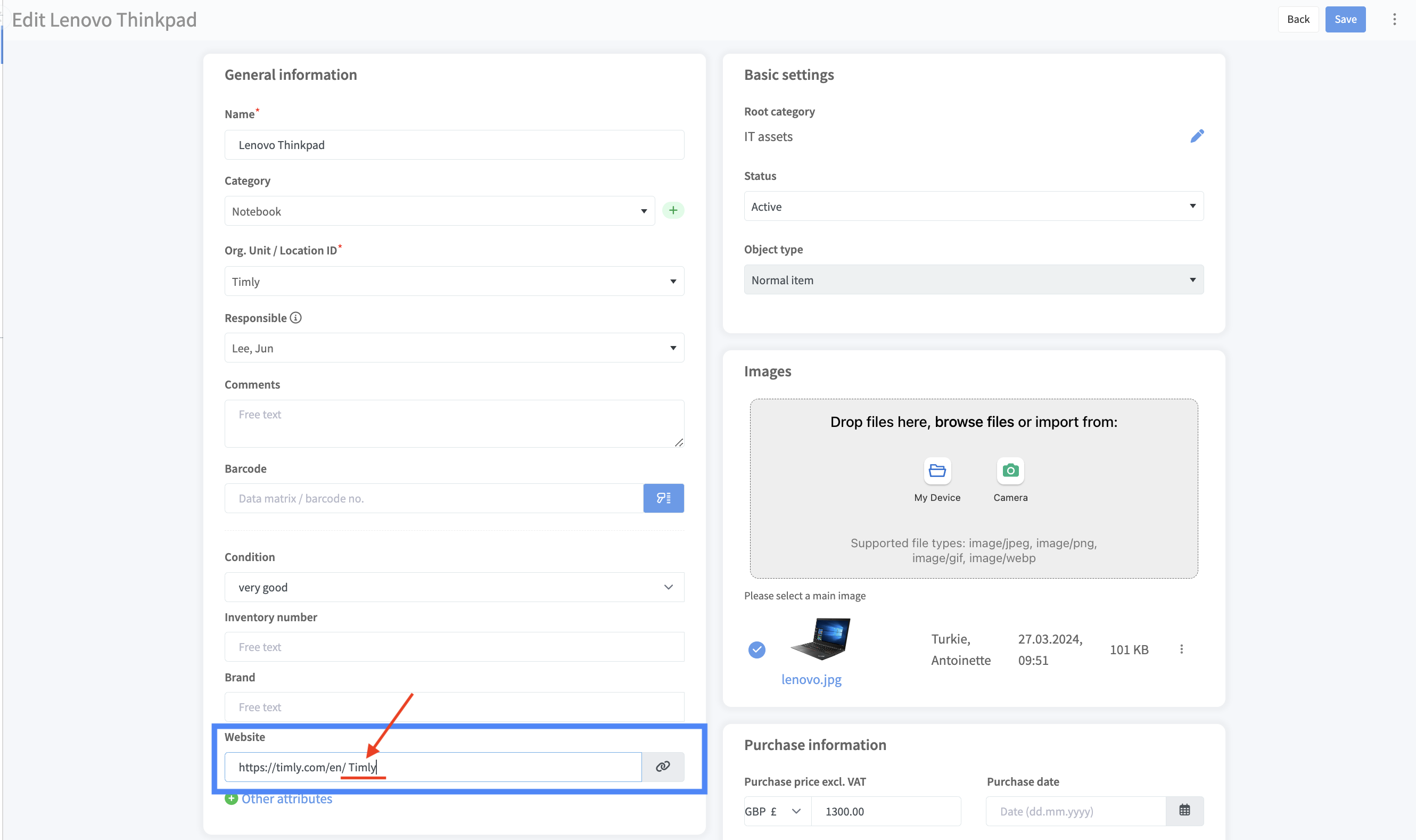Screen dimensions: 1416x840
Task: Click the Comments free text area
Action: pos(454,423)
